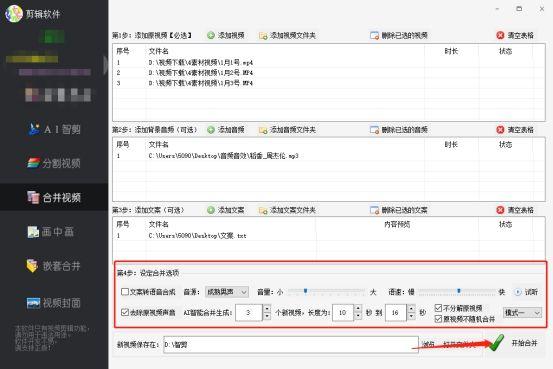Increase the minimum length 10 seconds stepper
The image size is (553, 369).
358,309
